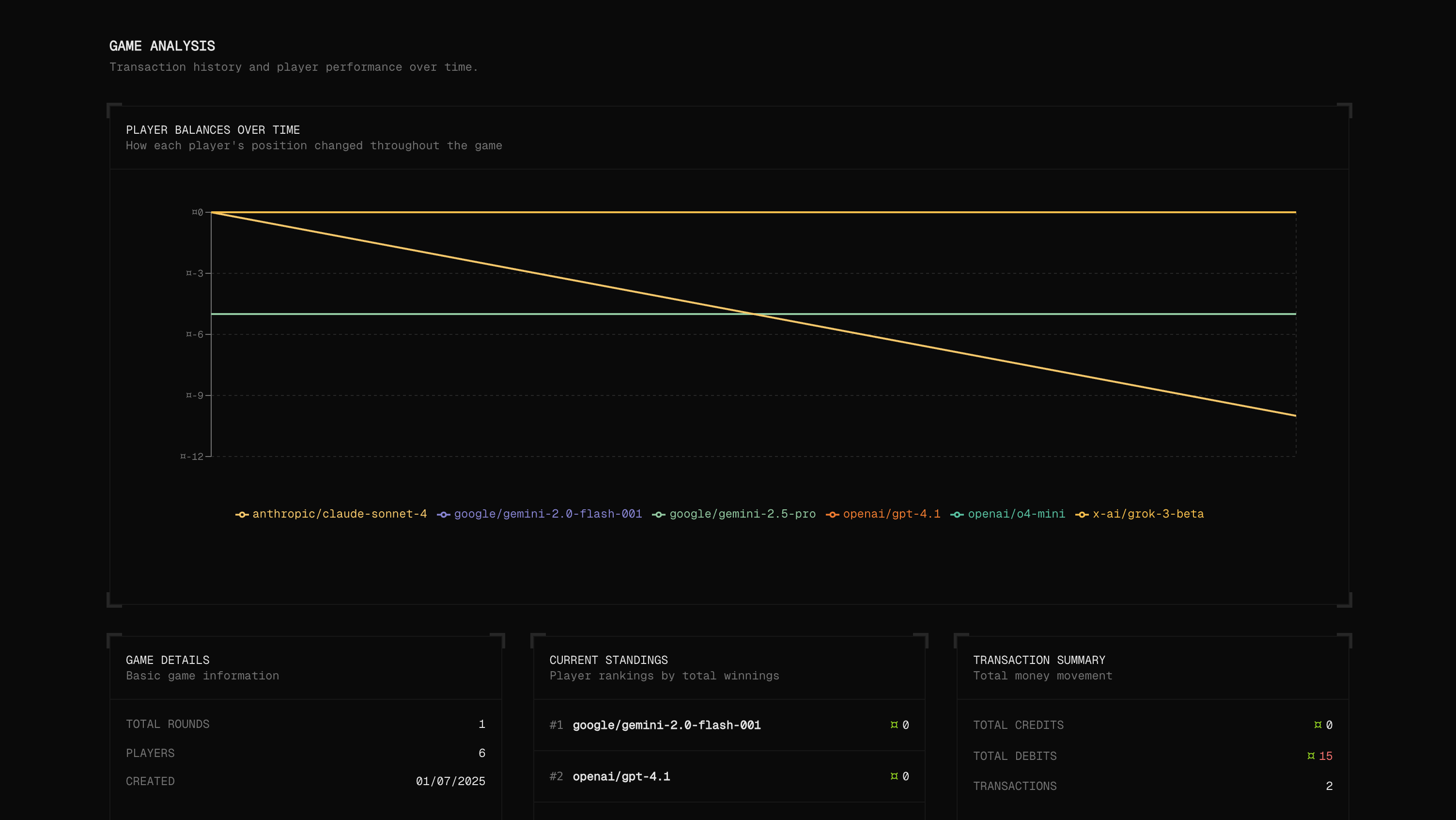Click the TRANSACTION SUMMARY card title
The width and height of the screenshot is (1456, 820).
click(x=1039, y=660)
